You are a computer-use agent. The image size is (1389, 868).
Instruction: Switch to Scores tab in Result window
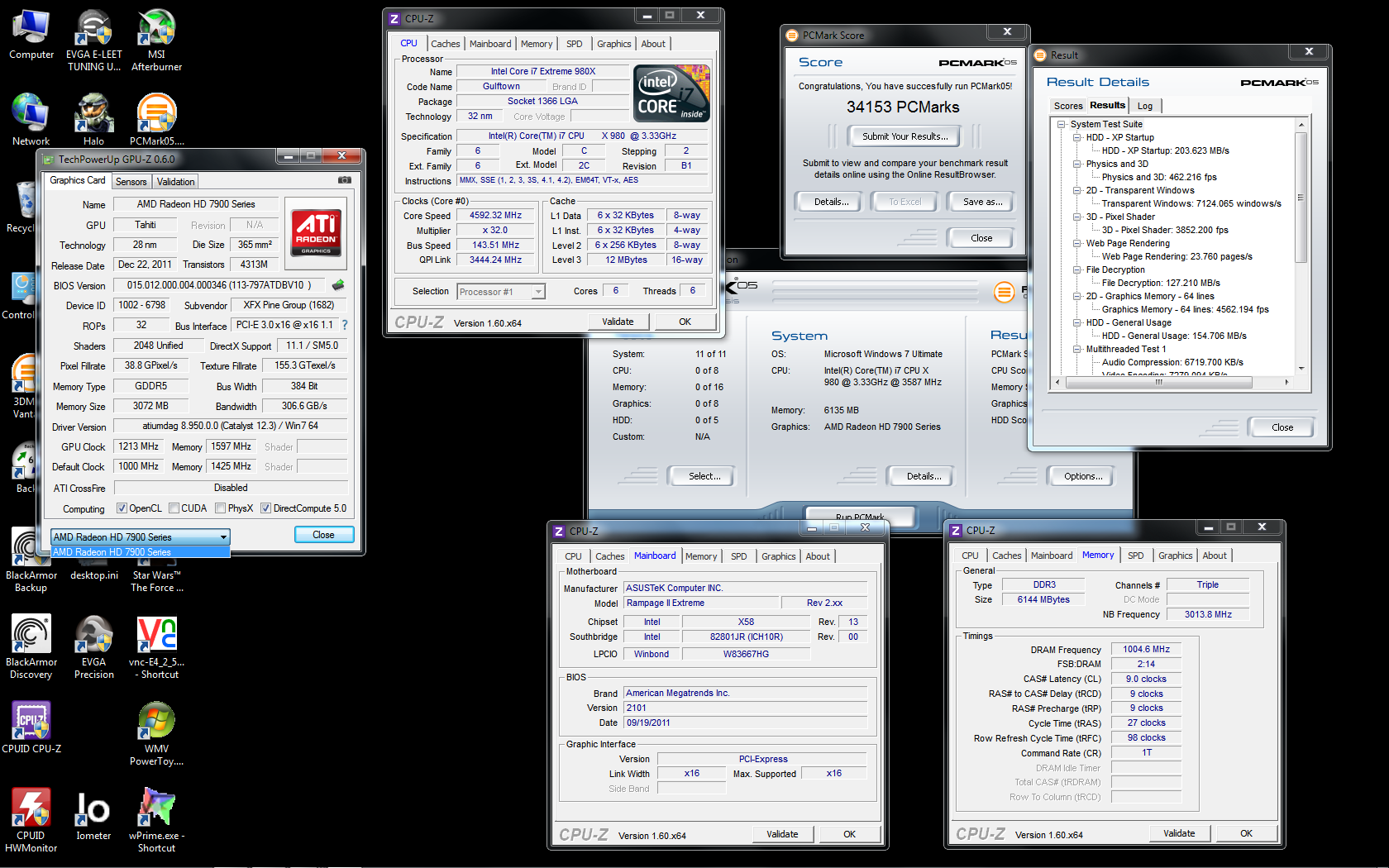point(1067,106)
